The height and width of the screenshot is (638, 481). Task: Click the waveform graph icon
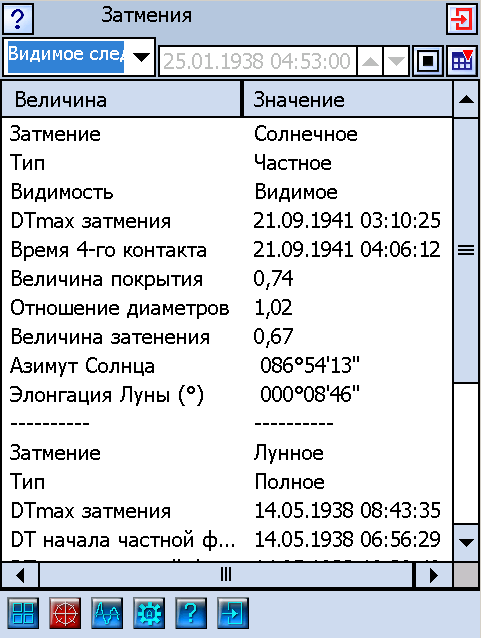tap(107, 613)
